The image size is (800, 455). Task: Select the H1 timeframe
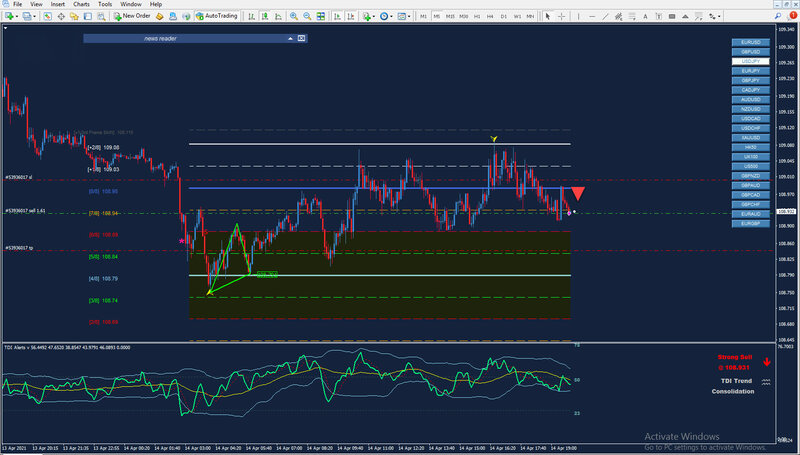pyautogui.click(x=477, y=16)
